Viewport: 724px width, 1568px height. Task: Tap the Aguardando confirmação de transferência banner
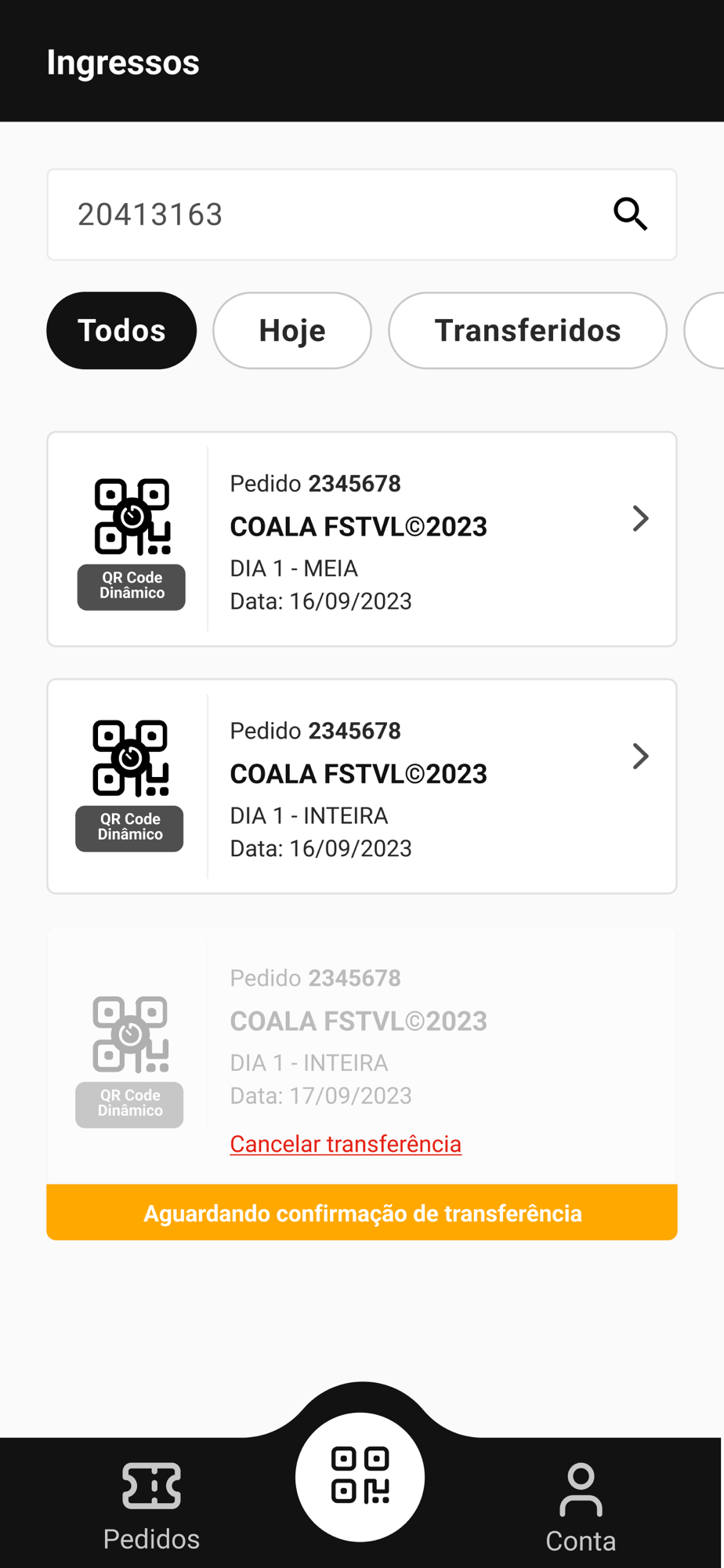(362, 1213)
